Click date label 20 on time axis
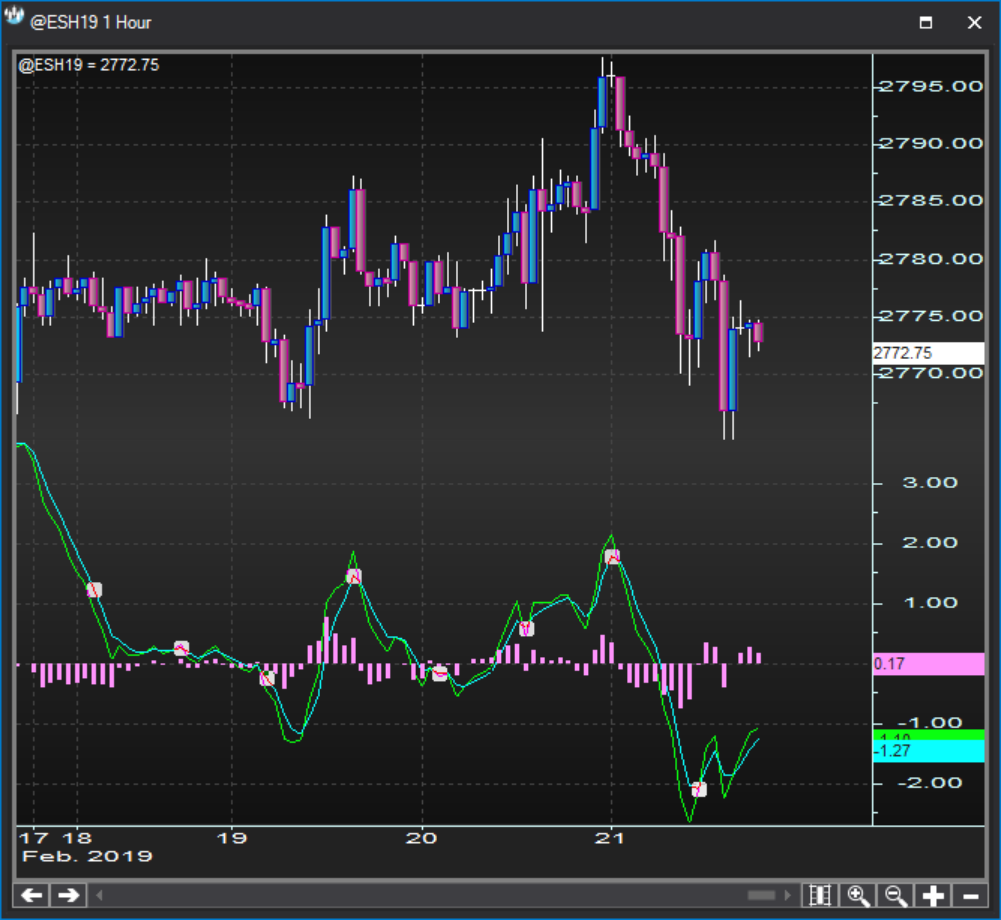Screen dimensions: 1001x920 [x=421, y=838]
